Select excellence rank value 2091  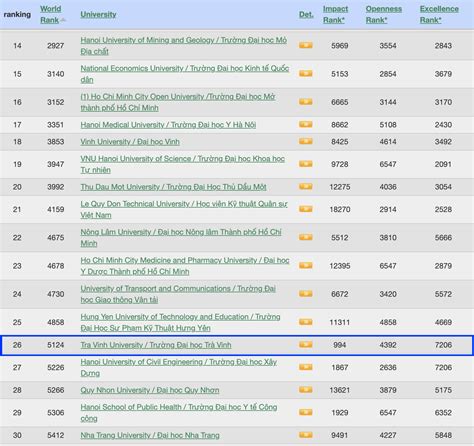pos(443,164)
